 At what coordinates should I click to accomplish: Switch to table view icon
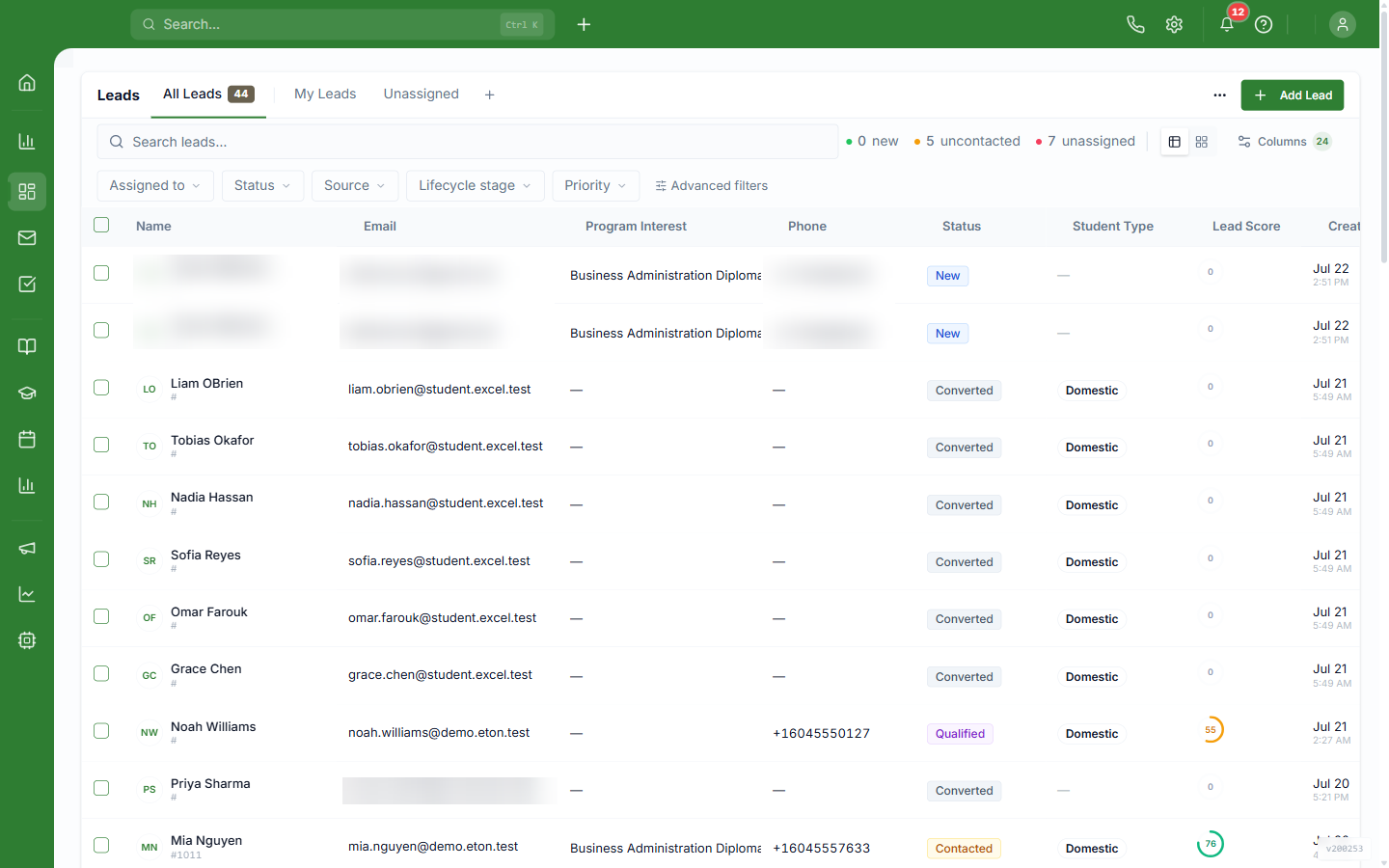point(1174,142)
